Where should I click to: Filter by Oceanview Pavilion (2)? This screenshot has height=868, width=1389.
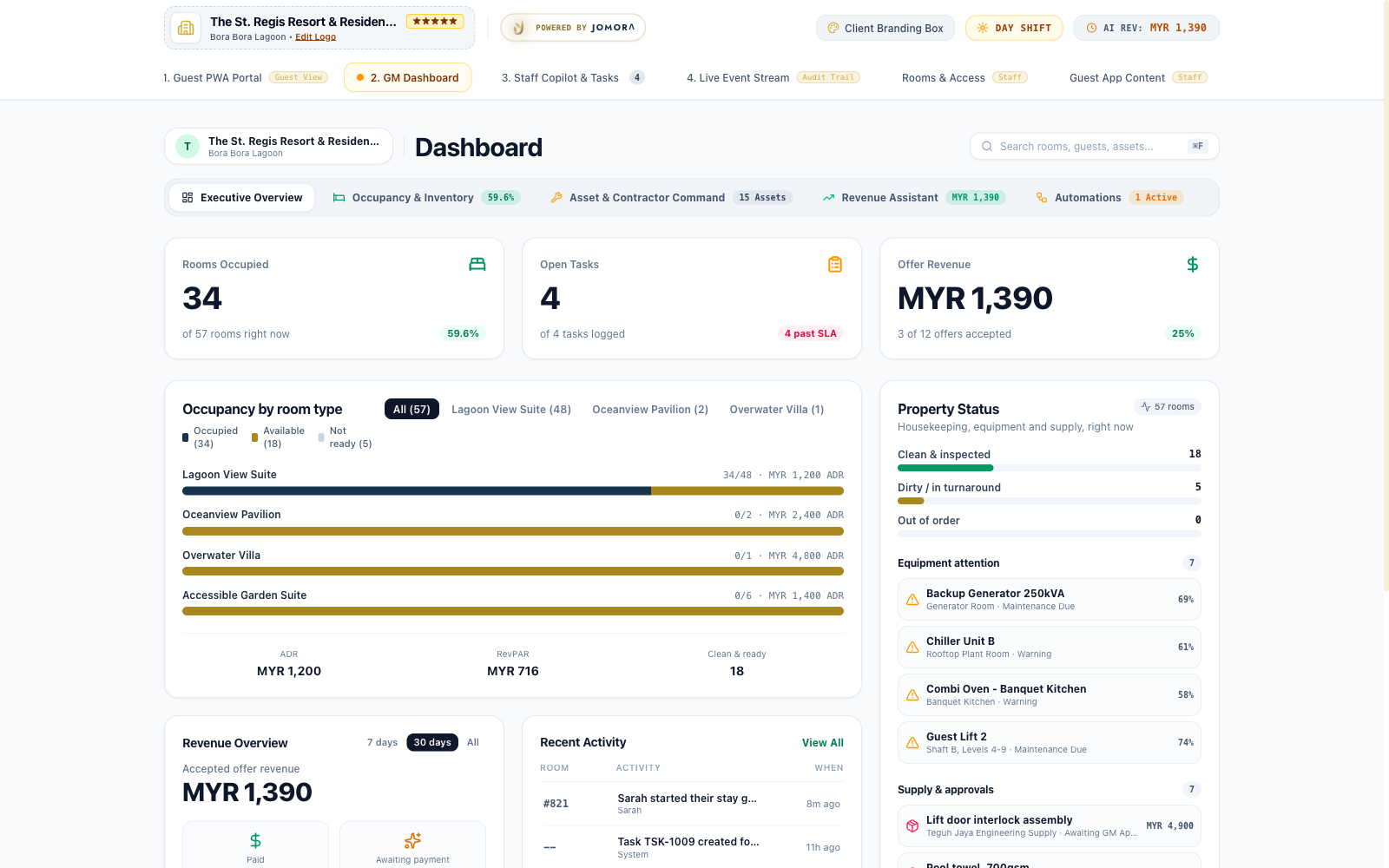coord(650,409)
